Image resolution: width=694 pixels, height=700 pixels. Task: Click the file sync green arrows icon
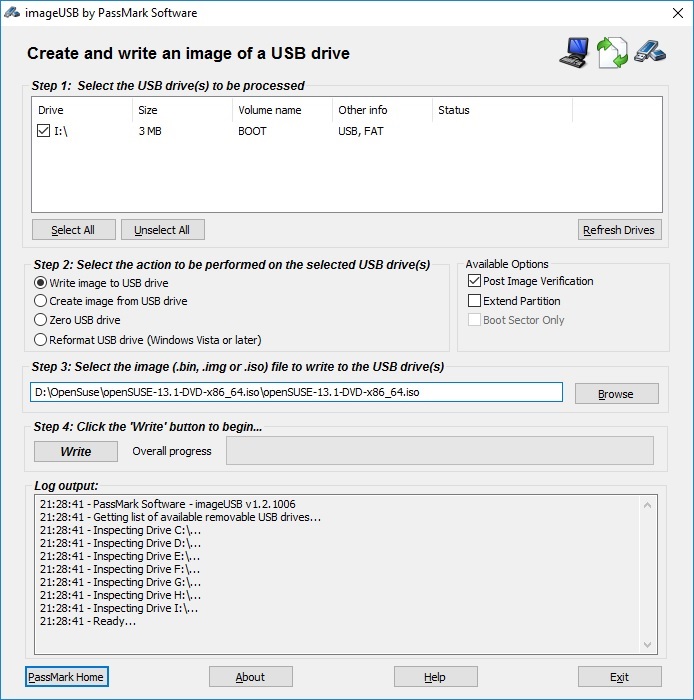tap(611, 53)
